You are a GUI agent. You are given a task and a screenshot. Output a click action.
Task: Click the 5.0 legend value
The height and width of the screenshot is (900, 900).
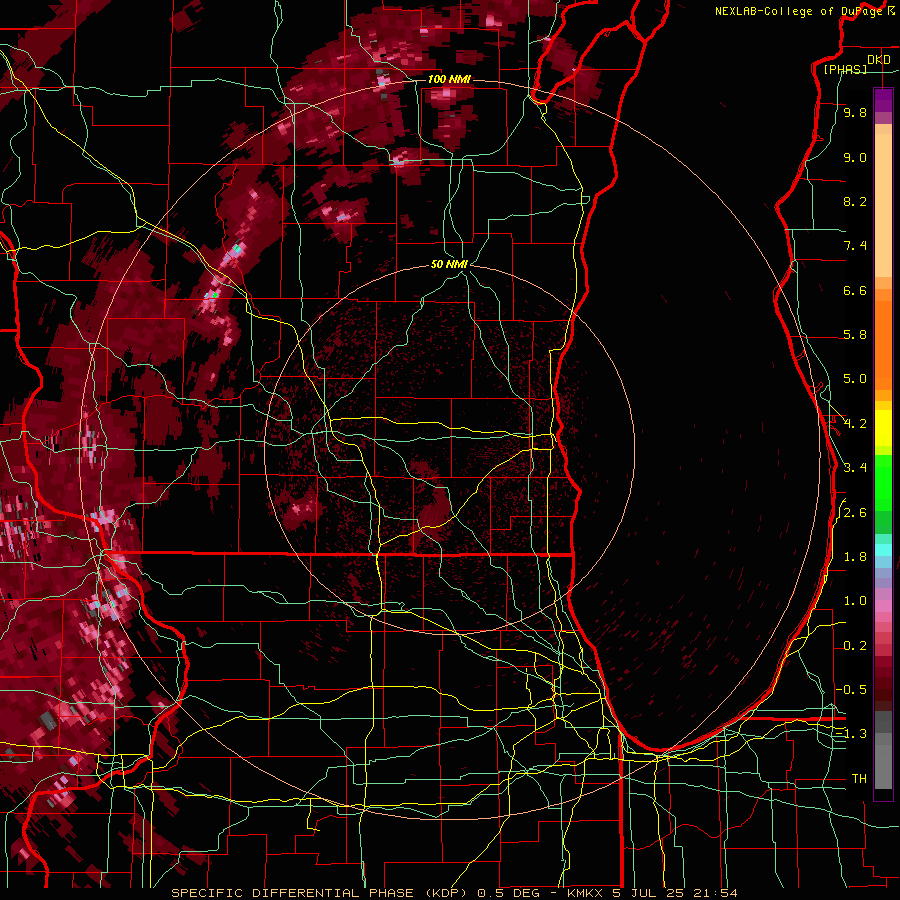[x=855, y=379]
